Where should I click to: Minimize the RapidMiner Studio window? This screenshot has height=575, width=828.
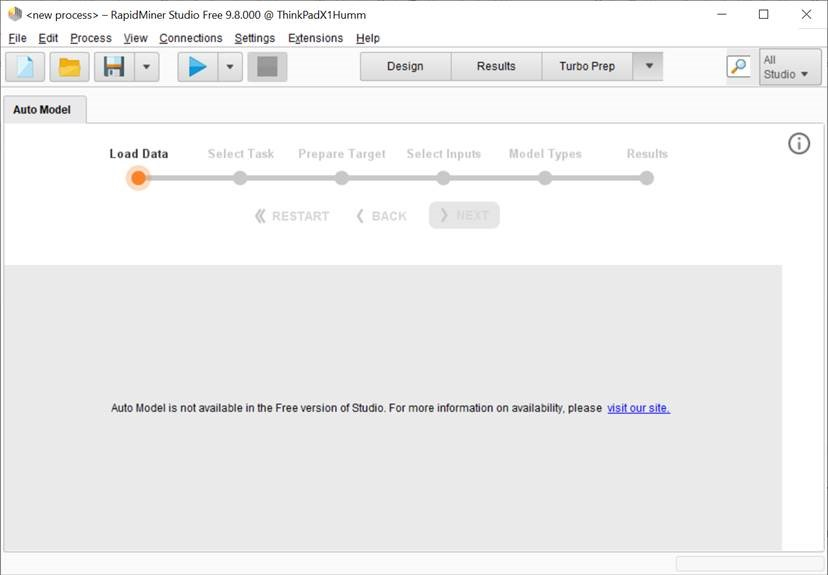point(722,14)
